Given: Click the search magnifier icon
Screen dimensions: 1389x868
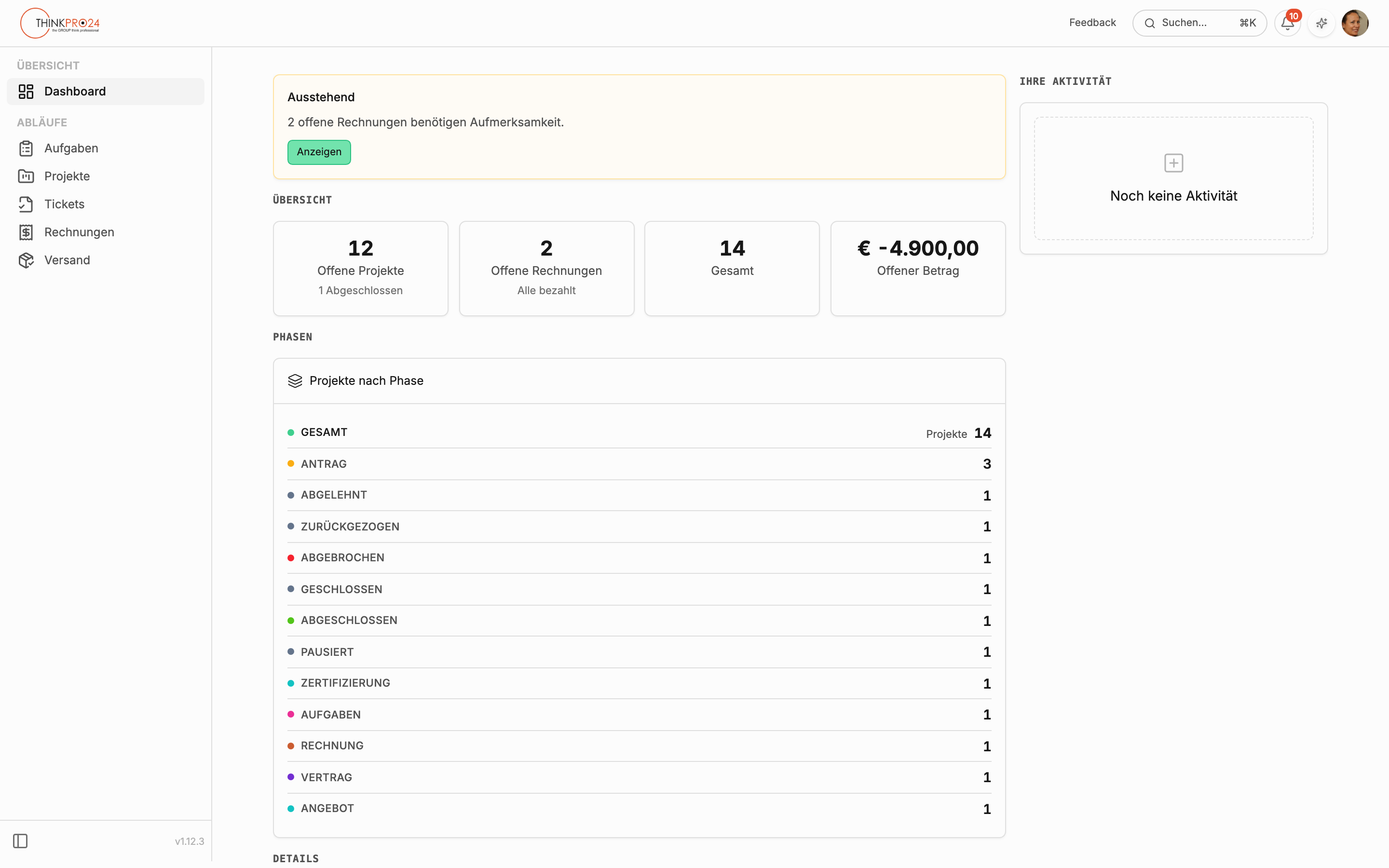Looking at the screenshot, I should (x=1150, y=23).
